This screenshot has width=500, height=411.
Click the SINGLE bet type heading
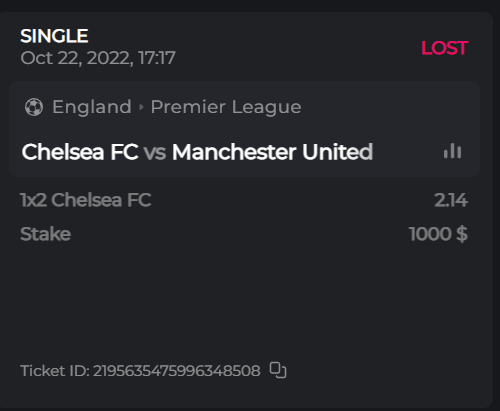pos(54,36)
